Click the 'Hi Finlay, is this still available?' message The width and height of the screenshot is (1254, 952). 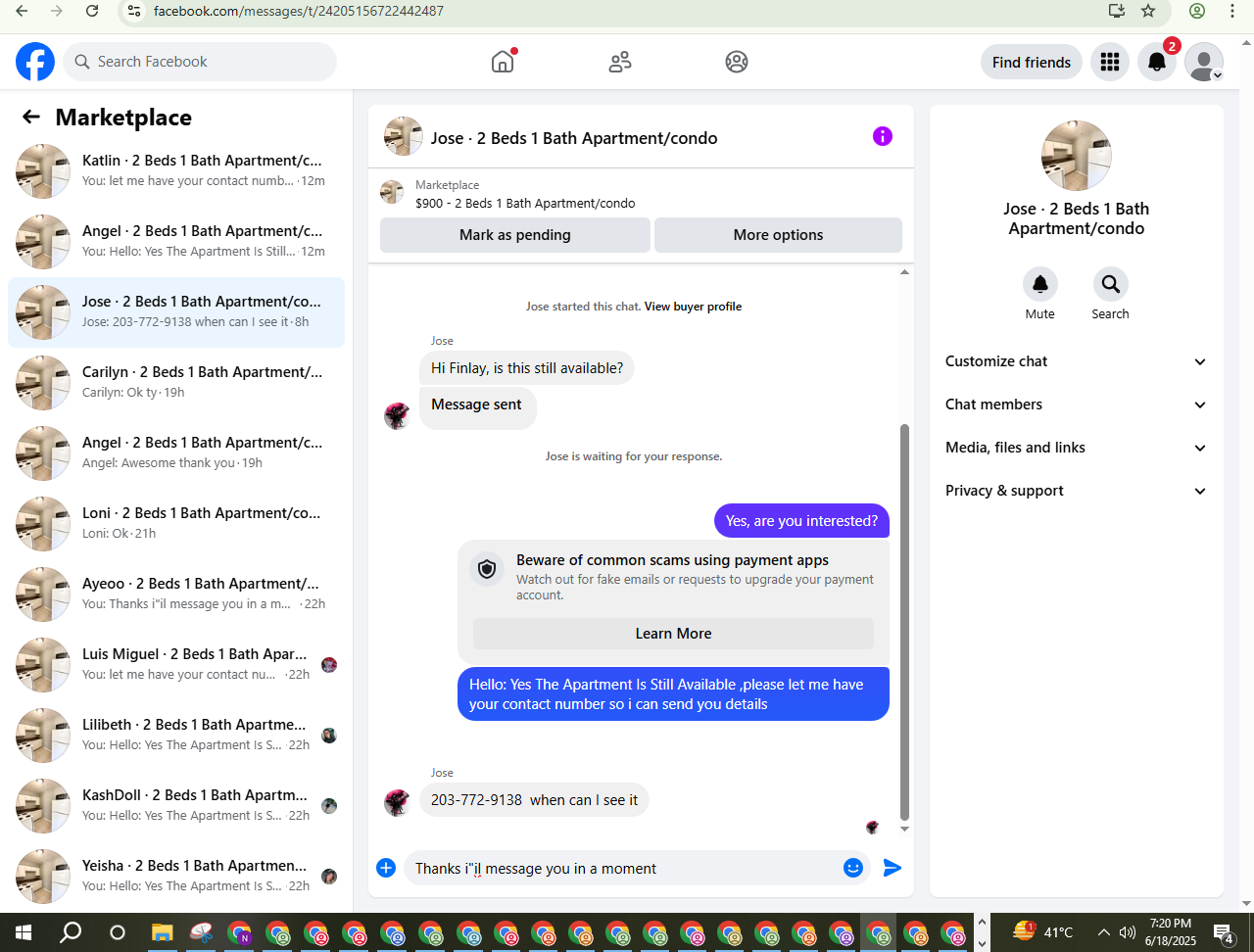point(527,368)
